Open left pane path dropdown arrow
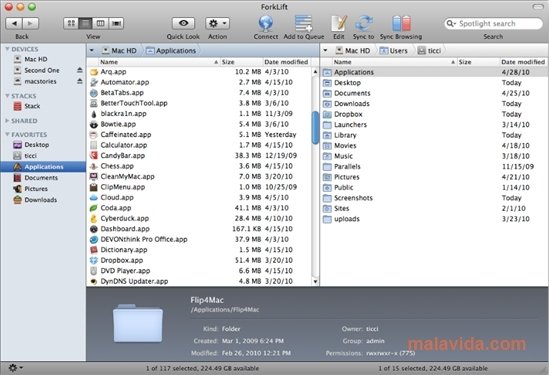Viewport: 549px width, 375px height. point(92,50)
